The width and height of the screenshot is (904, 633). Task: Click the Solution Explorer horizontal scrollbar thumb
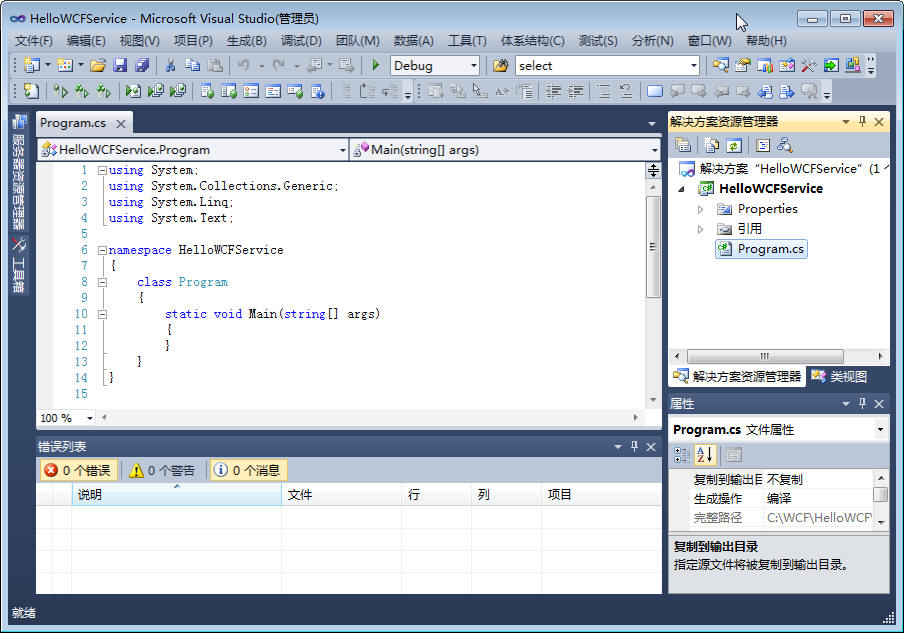[765, 356]
